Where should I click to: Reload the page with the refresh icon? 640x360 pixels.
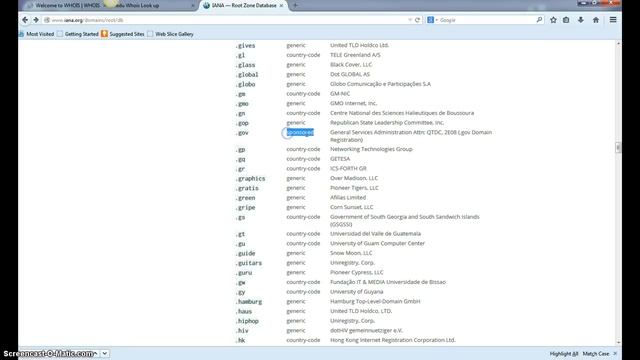coord(417,20)
